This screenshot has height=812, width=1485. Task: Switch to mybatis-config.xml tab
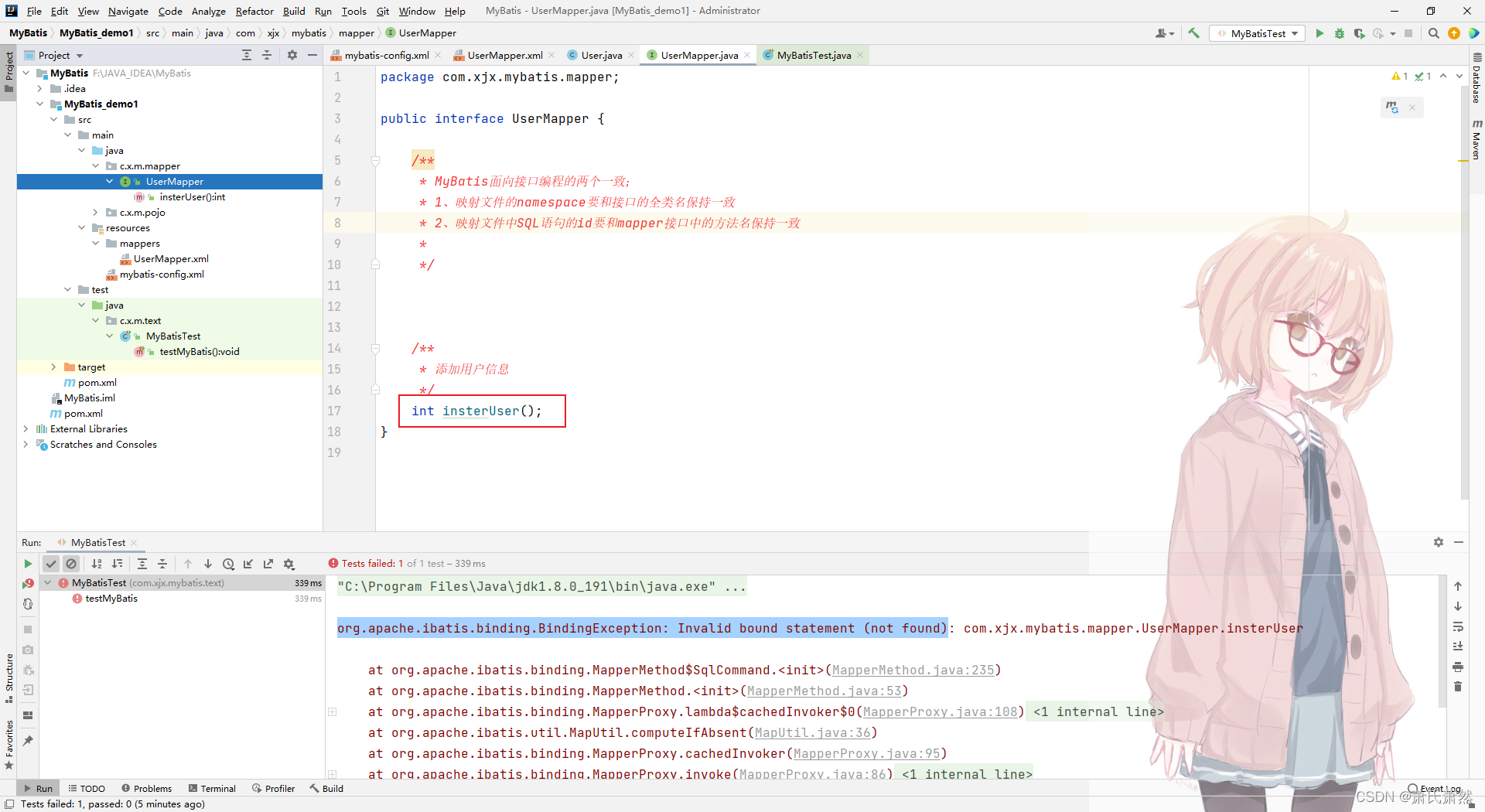point(385,55)
